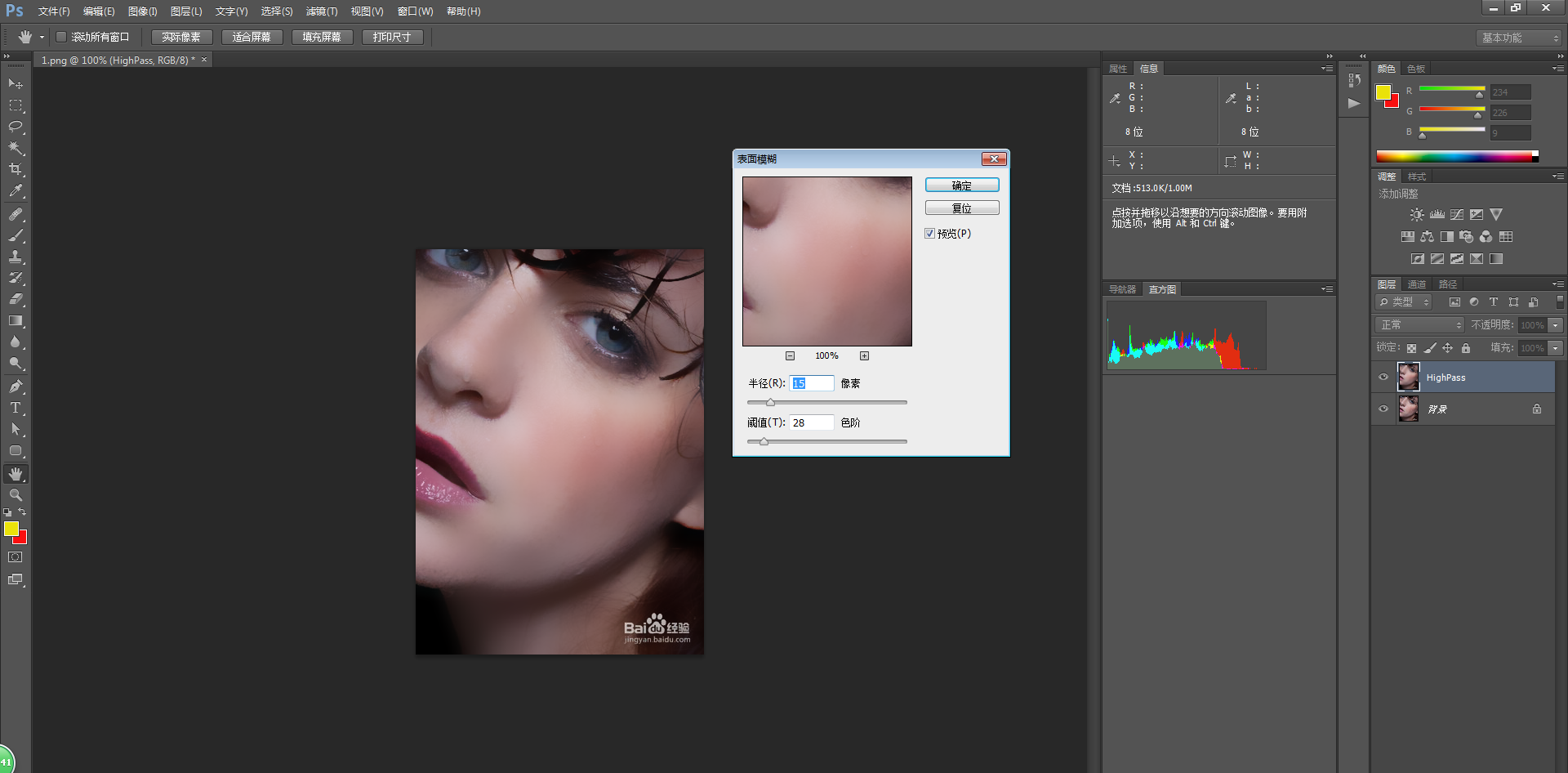Switch to the Swatches tab
The width and height of the screenshot is (1568, 773).
pos(1416,69)
